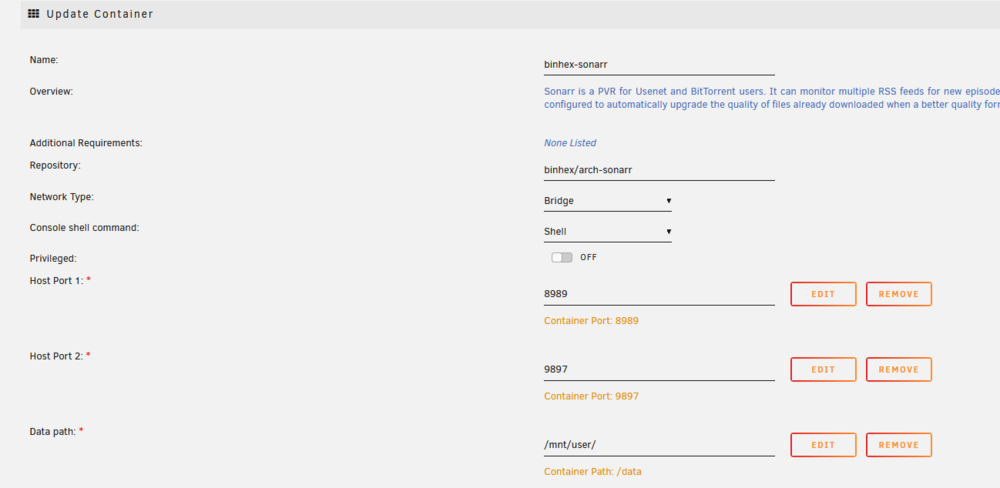
Task: Edit Host Port 1 mapping
Action: click(x=823, y=294)
